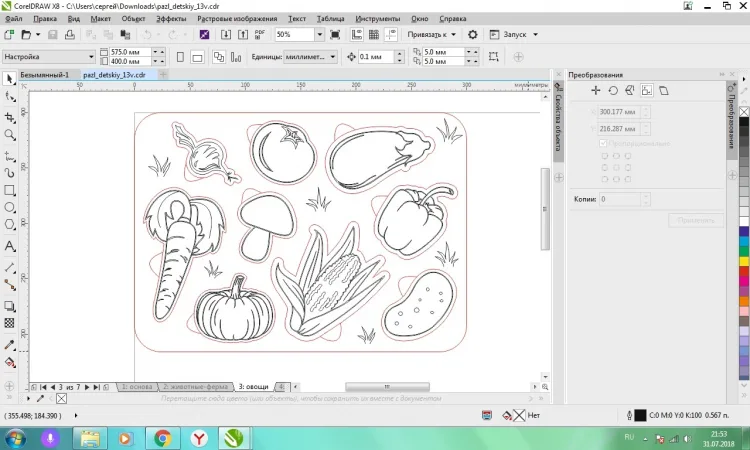Select the Rectangle tool
750x450 pixels.
10,190
